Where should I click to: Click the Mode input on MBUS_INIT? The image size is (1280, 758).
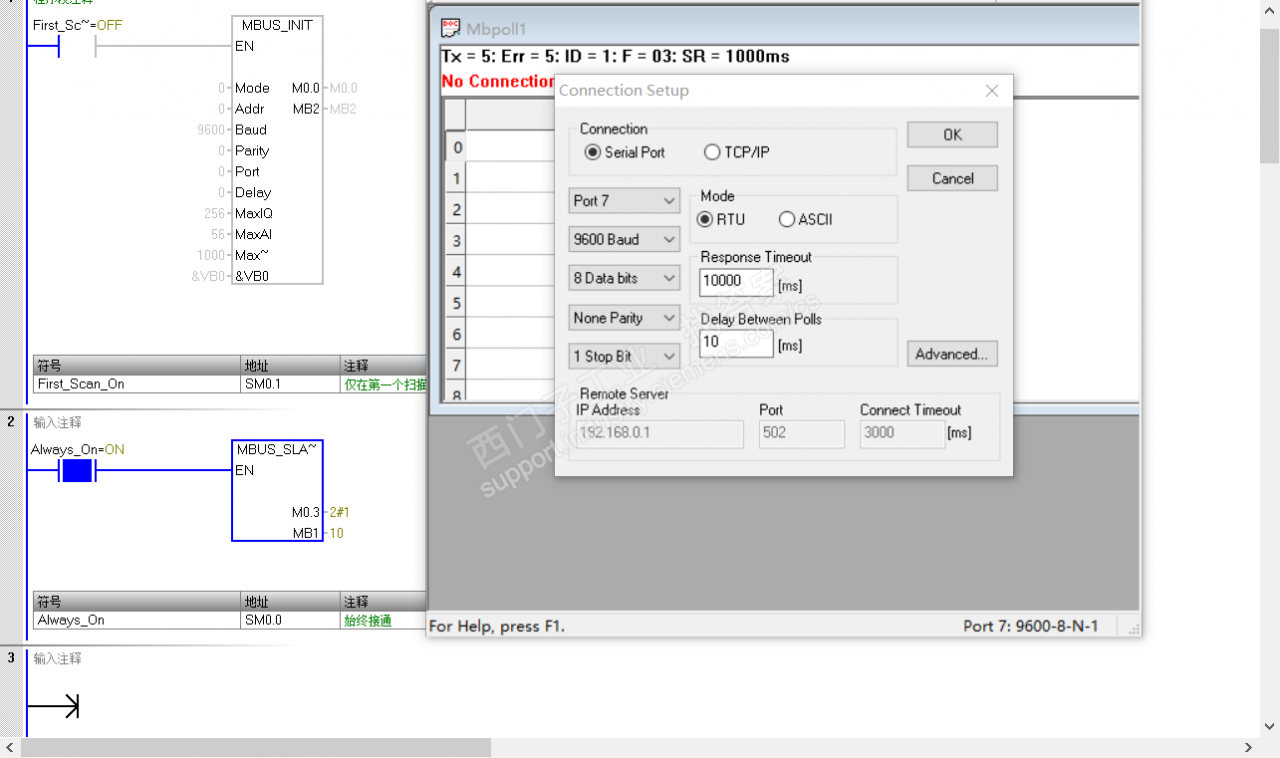click(252, 88)
